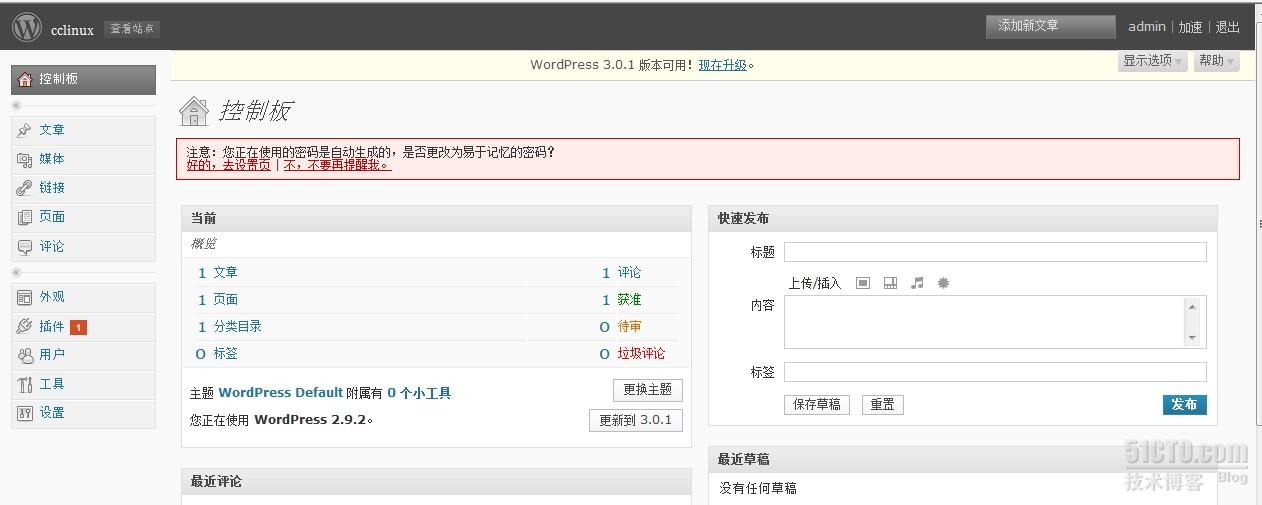
Task: Open the 用户 users icon
Action: (x=25, y=355)
